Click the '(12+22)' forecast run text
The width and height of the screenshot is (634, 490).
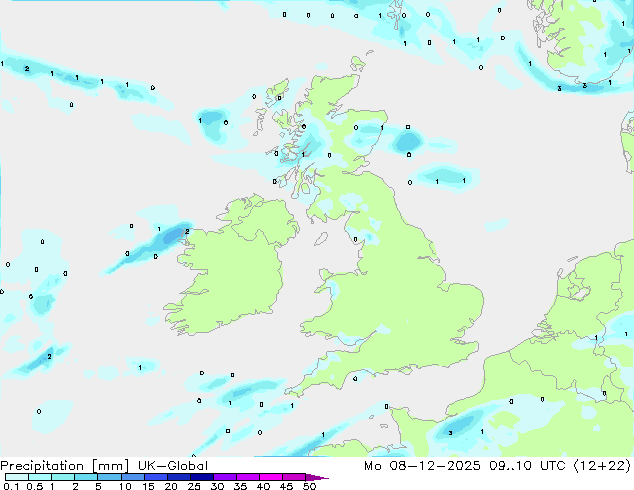(x=602, y=466)
